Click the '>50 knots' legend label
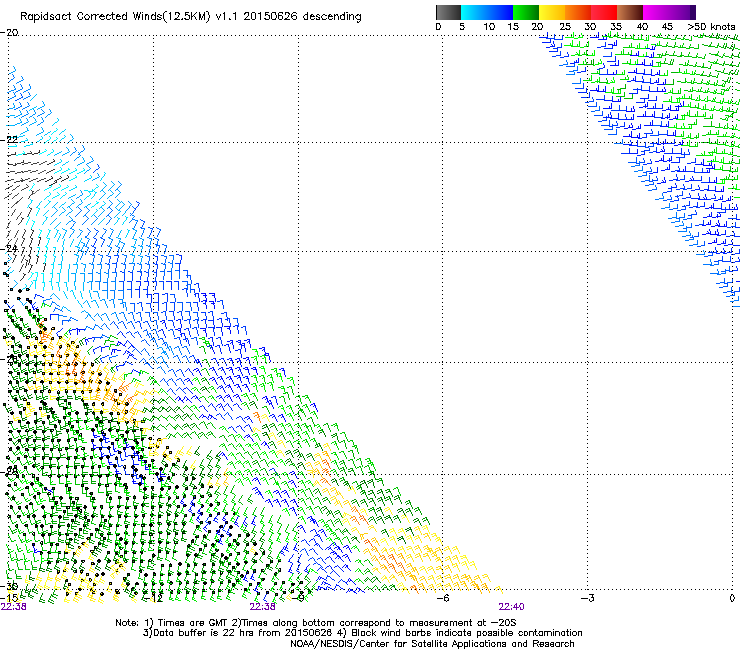The height and width of the screenshot is (650, 740). point(711,27)
